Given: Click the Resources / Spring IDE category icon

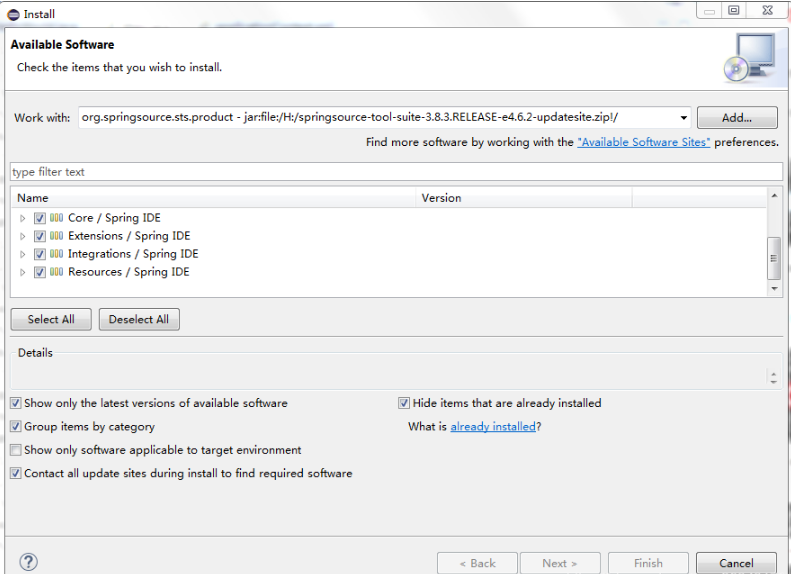Looking at the screenshot, I should (x=57, y=272).
